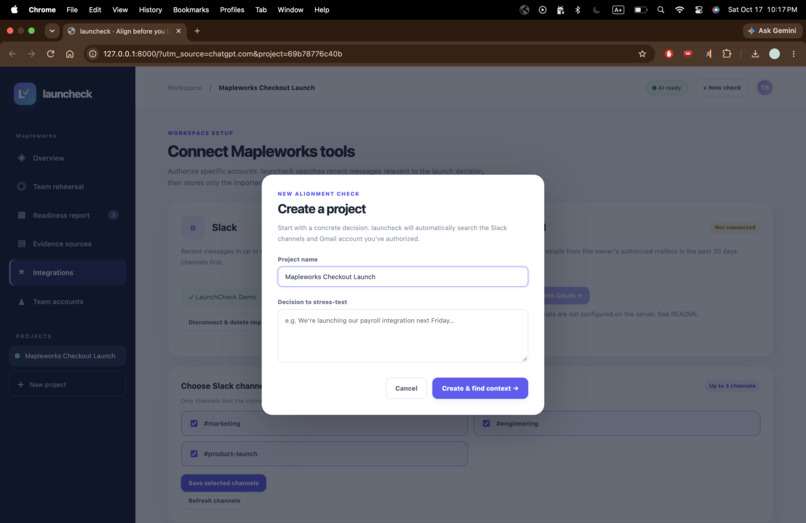Click the Wi-Fi icon in menu bar

680,10
